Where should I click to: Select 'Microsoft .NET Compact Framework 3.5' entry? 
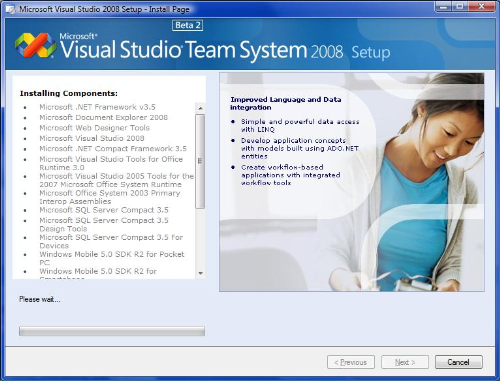[x=113, y=148]
